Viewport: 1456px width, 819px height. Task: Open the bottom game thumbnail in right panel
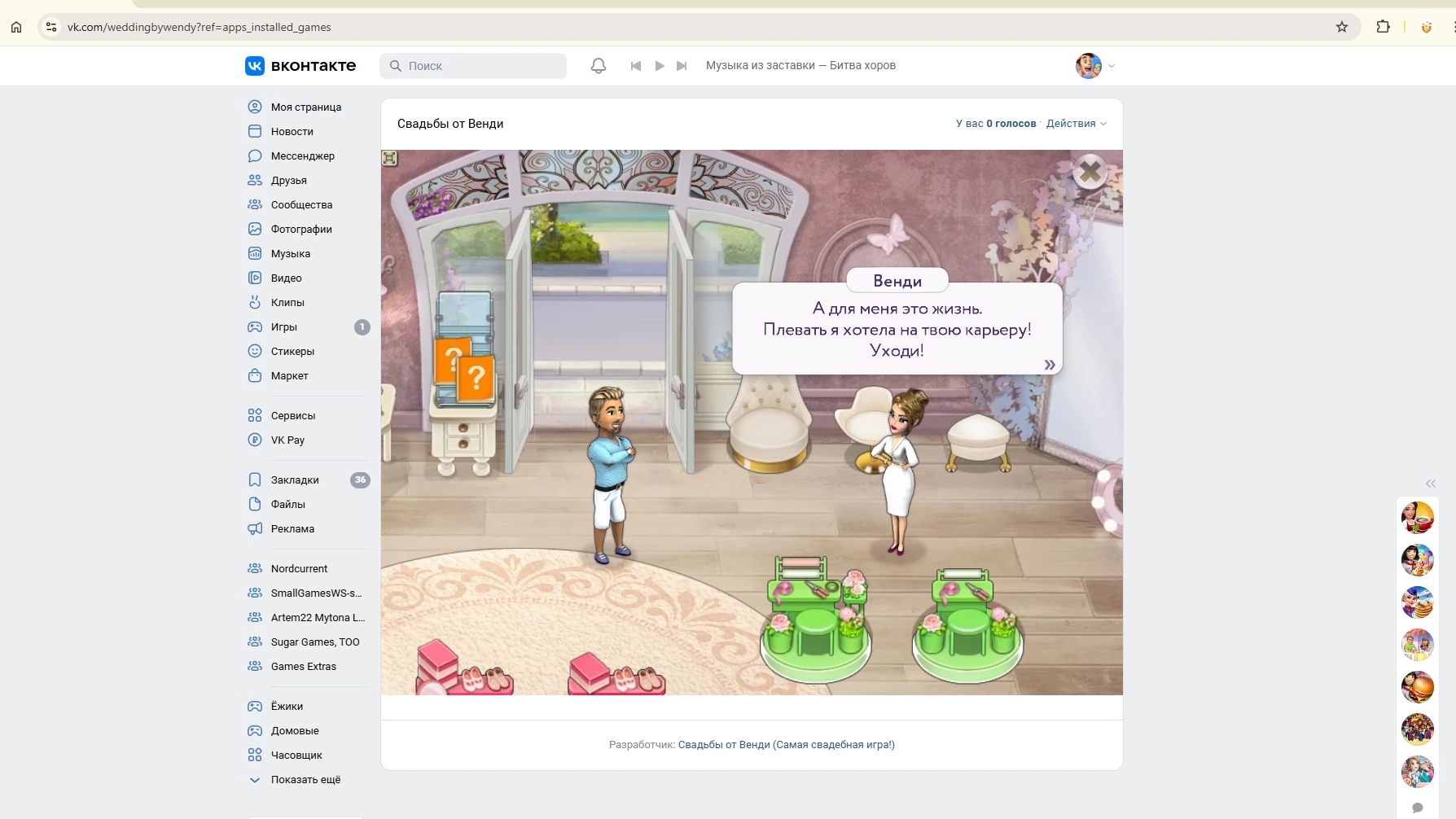(x=1418, y=772)
